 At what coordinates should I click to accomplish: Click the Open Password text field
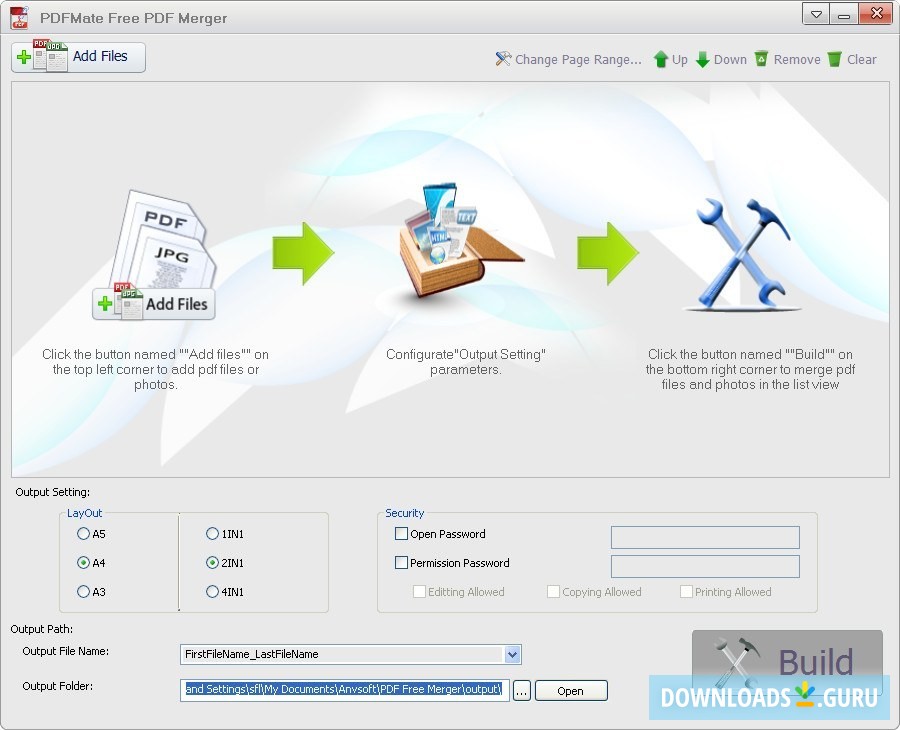click(x=705, y=537)
